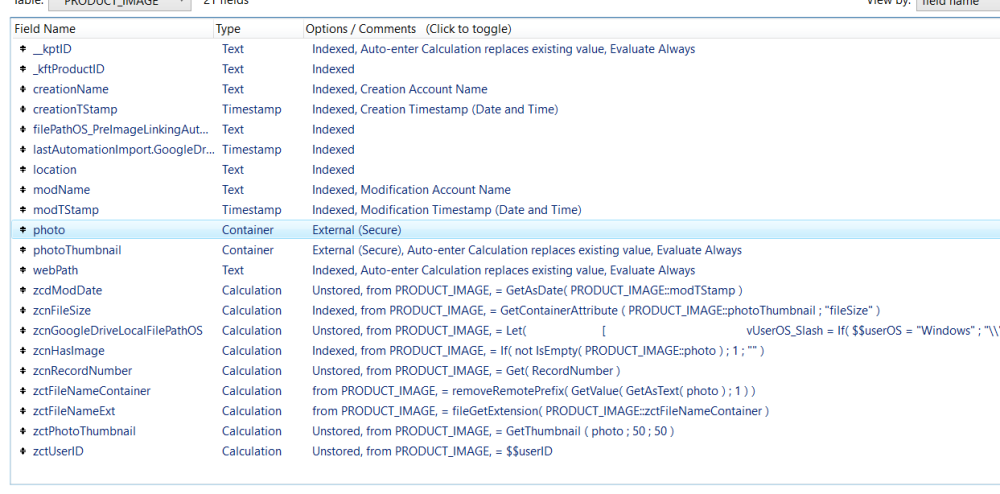Viewport: 1000px width, 494px height.
Task: Click the reorder handle beside the photo field
Action: 22,230
